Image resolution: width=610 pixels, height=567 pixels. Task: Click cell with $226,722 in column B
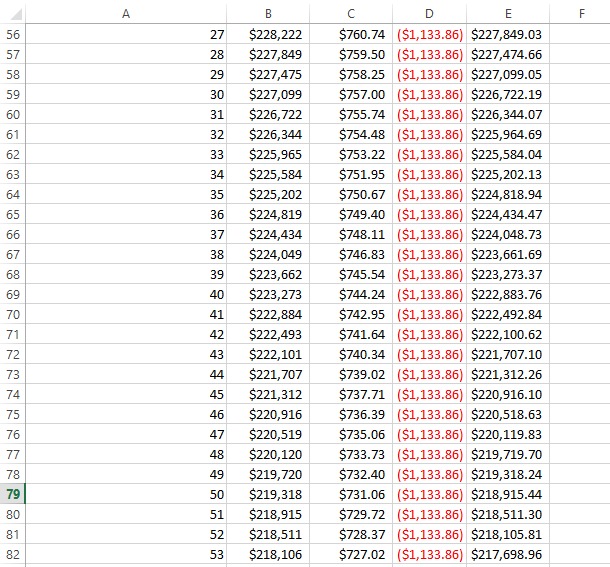click(268, 114)
